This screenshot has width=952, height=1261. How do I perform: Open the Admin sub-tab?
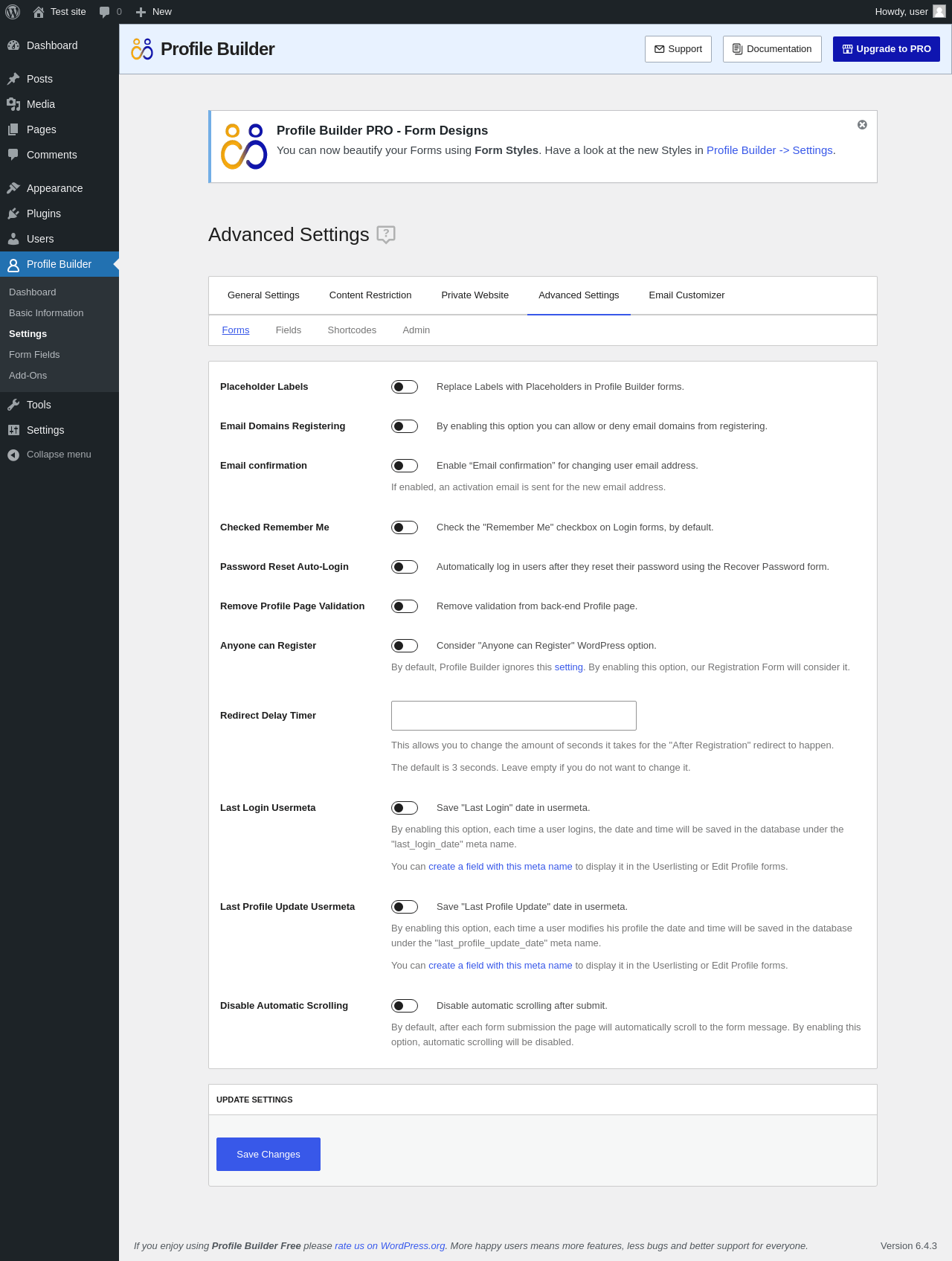(416, 330)
